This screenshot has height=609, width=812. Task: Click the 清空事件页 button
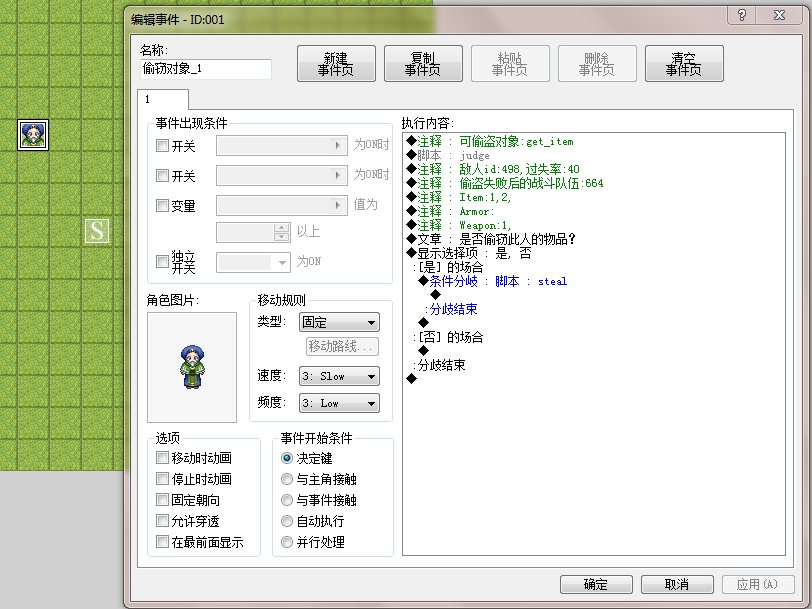pyautogui.click(x=684, y=64)
